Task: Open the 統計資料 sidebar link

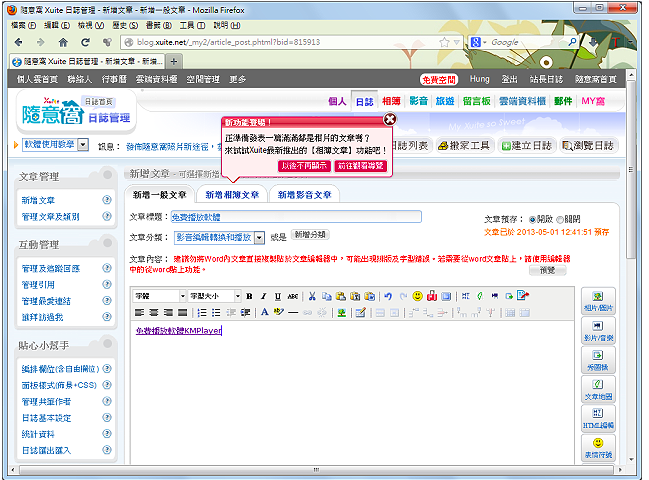Action: coord(38,434)
